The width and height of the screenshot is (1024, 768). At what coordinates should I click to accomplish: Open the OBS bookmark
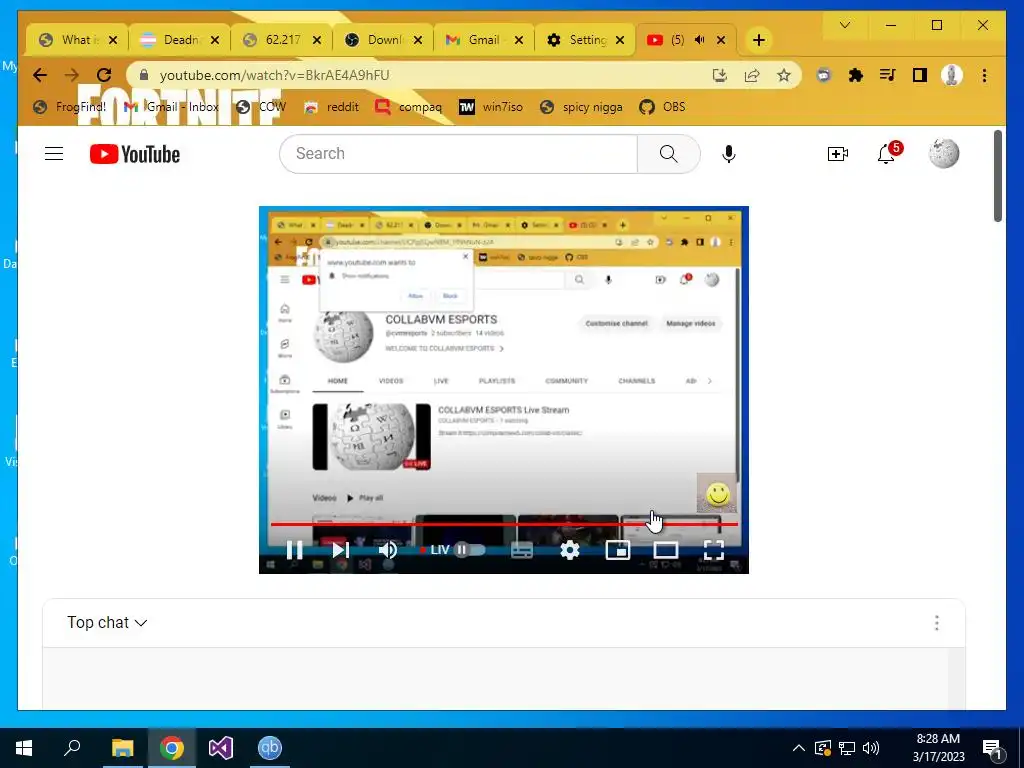[x=662, y=106]
